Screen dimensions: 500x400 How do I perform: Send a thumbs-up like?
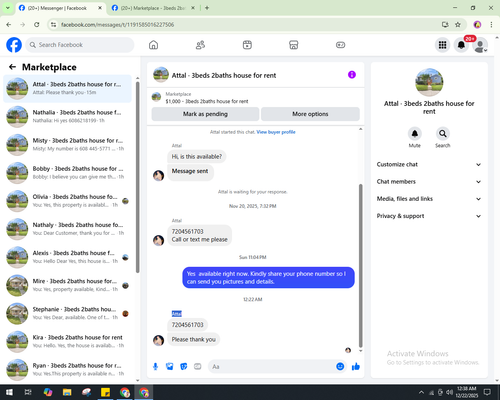(356, 367)
